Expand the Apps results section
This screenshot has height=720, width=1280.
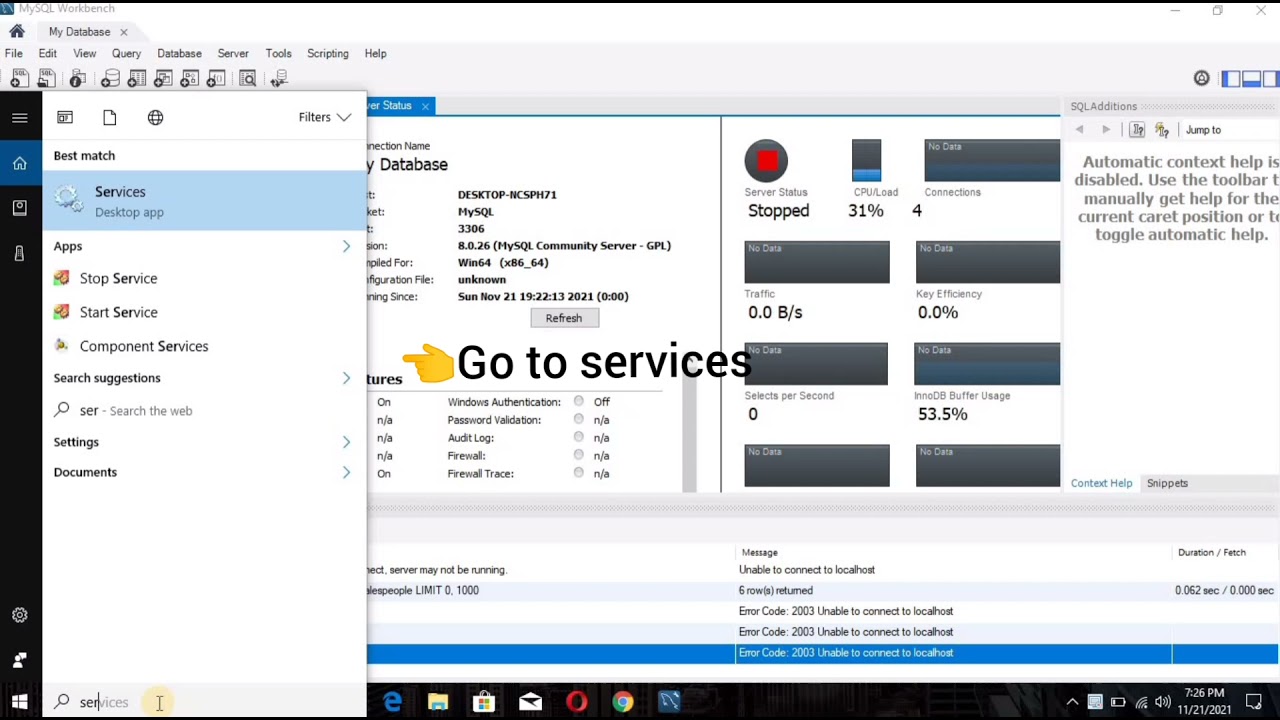(x=346, y=246)
